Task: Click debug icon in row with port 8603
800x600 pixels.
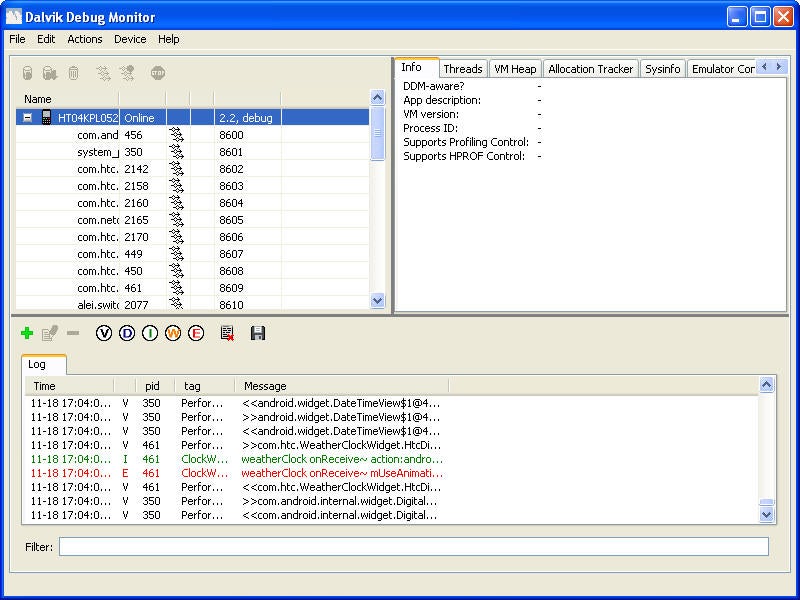Action: point(177,186)
